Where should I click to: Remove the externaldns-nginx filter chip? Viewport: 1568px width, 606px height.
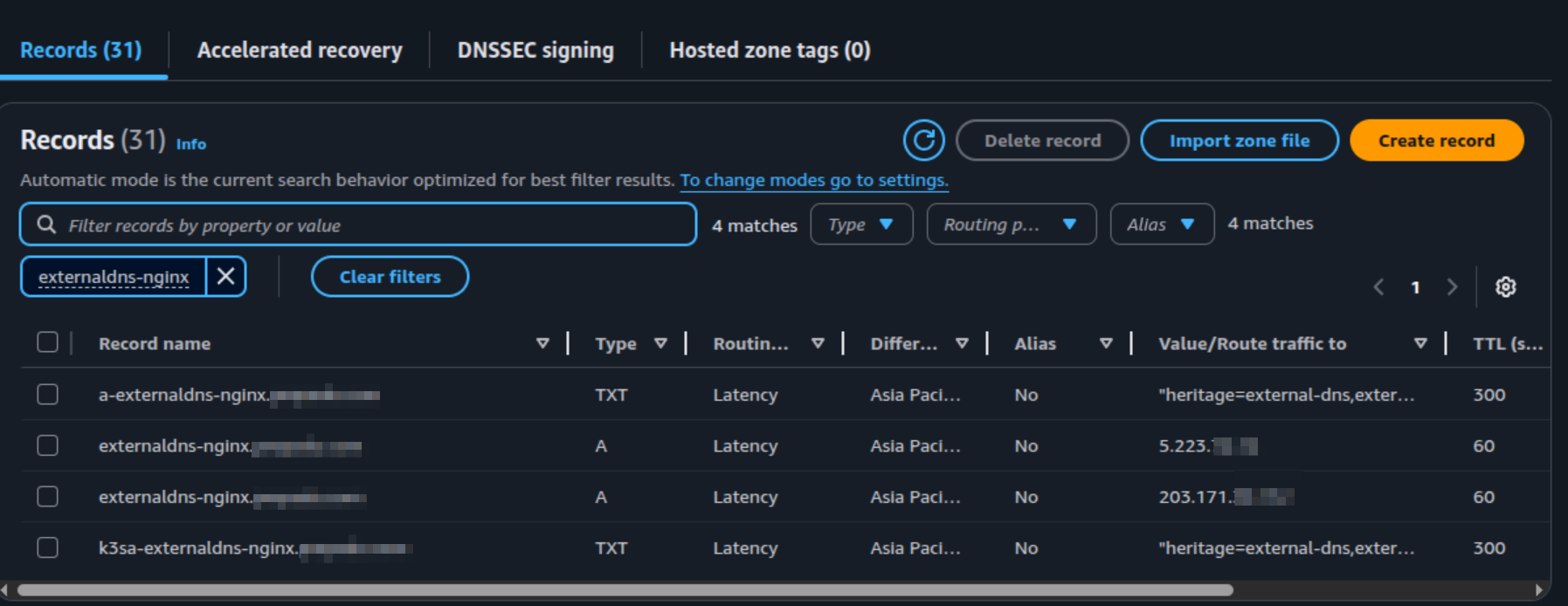225,277
